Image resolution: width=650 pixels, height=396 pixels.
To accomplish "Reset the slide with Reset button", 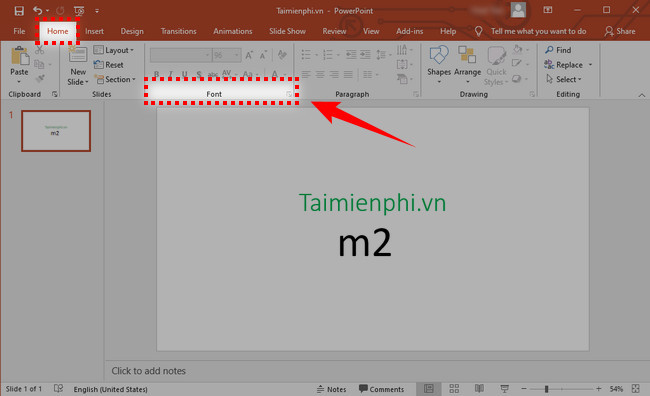I will click(108, 65).
